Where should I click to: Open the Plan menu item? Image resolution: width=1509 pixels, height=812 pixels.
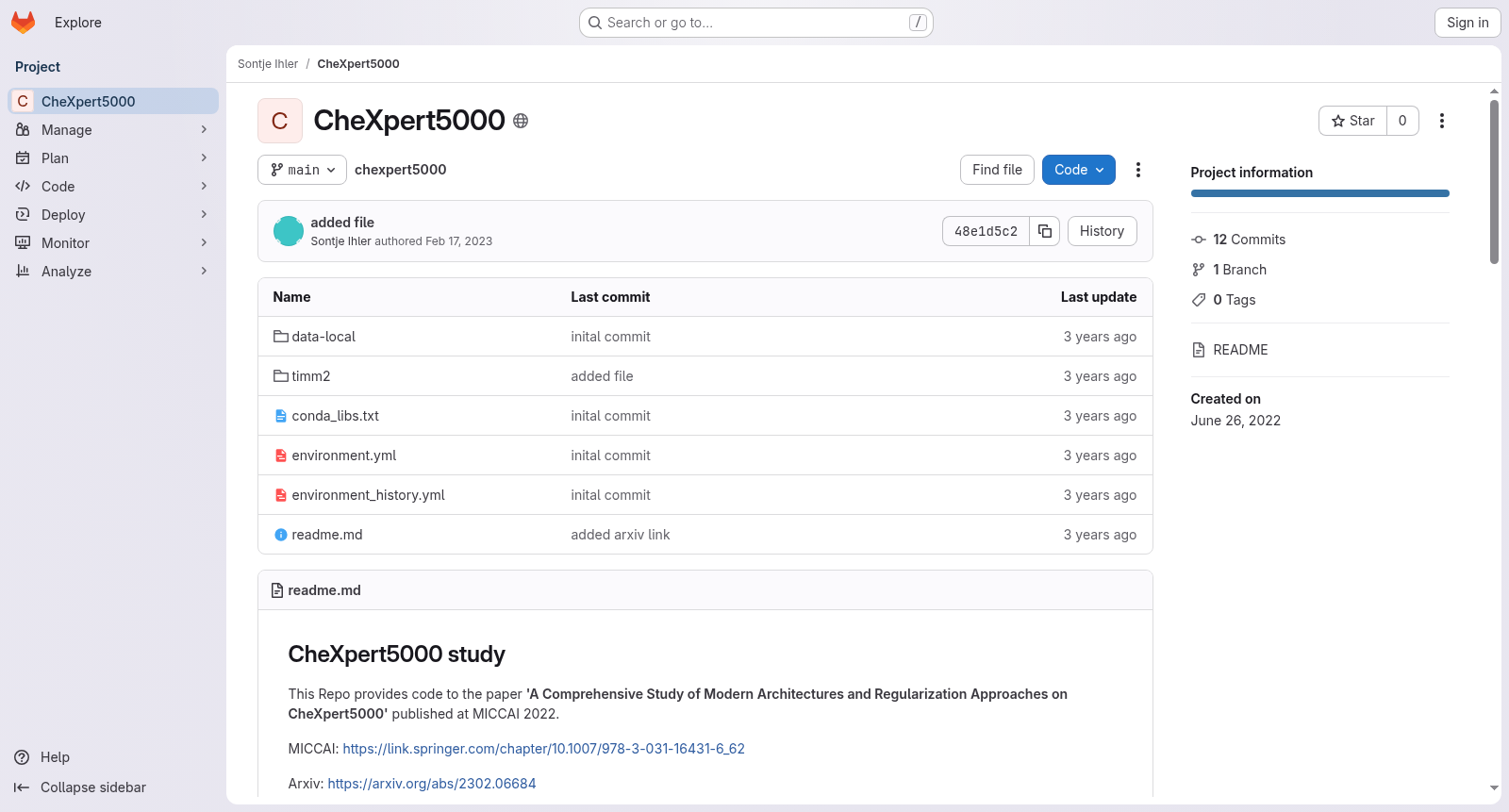[113, 158]
